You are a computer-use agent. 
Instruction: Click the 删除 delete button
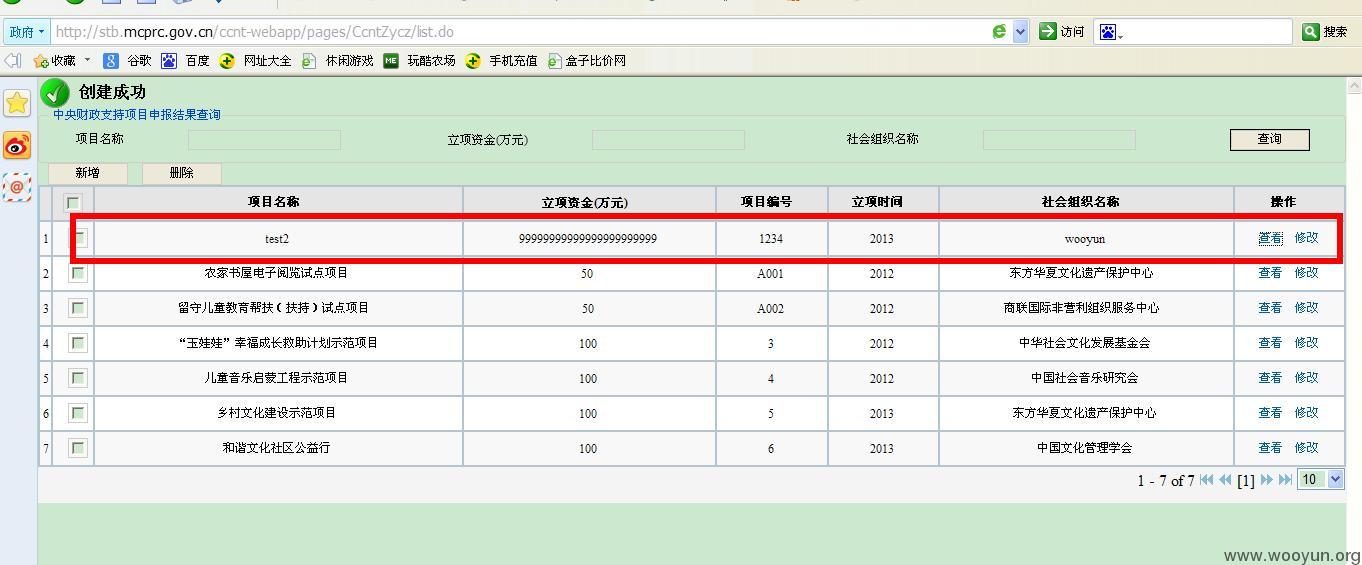click(182, 173)
